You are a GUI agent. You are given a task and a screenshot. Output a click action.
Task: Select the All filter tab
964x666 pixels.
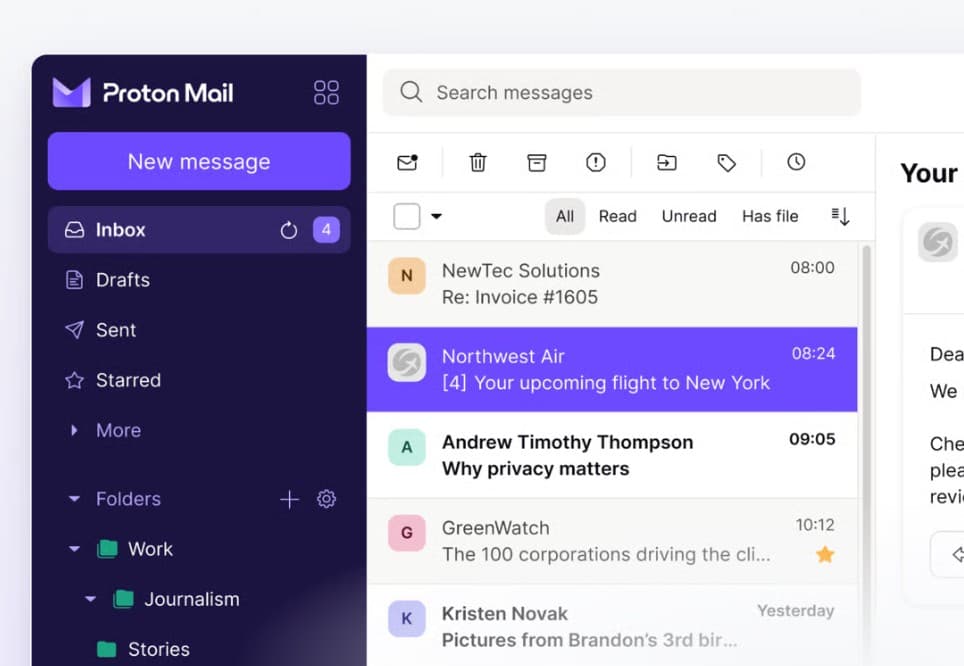564,216
